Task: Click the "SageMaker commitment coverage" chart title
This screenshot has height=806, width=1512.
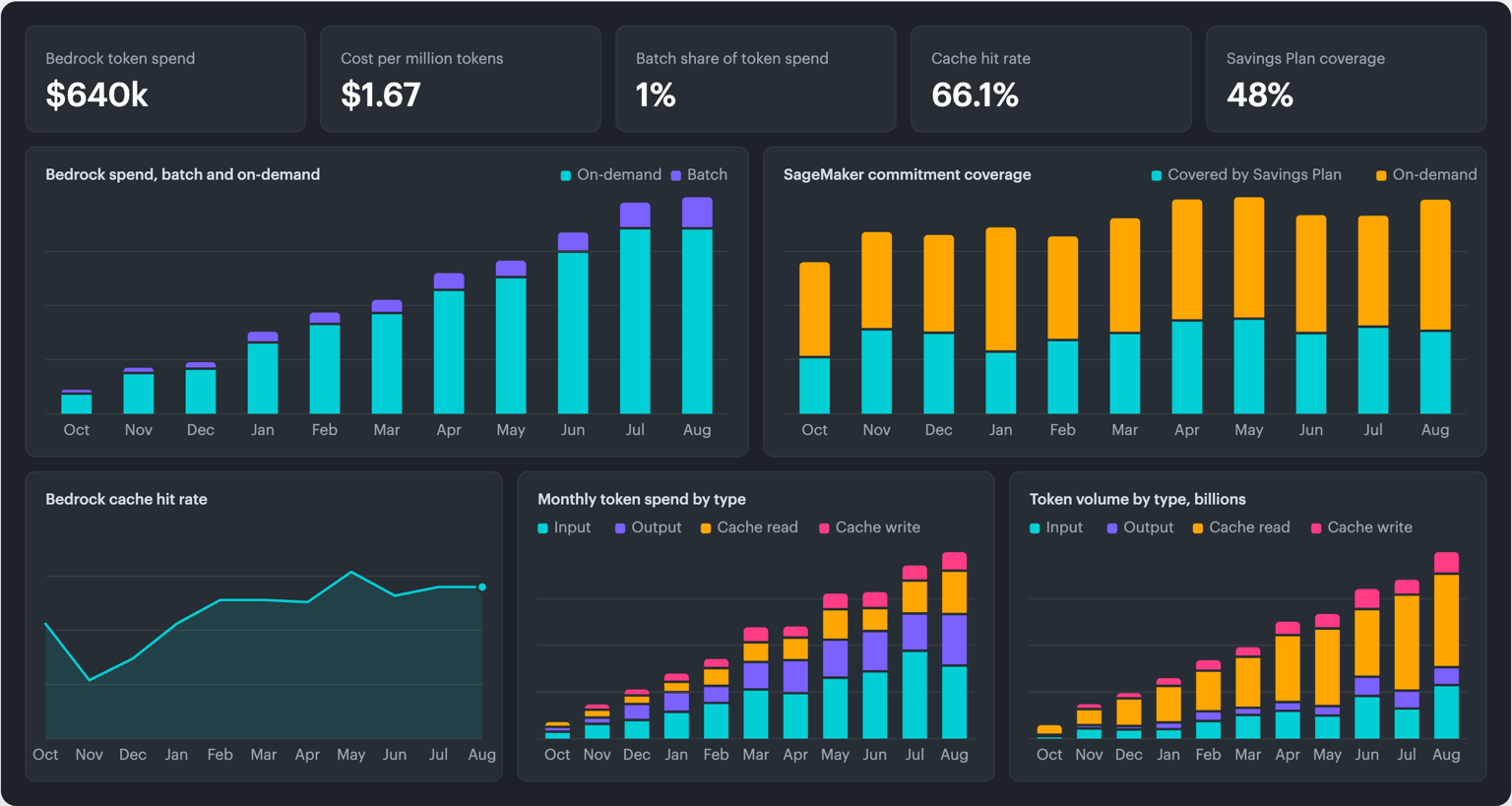Action: click(x=908, y=174)
